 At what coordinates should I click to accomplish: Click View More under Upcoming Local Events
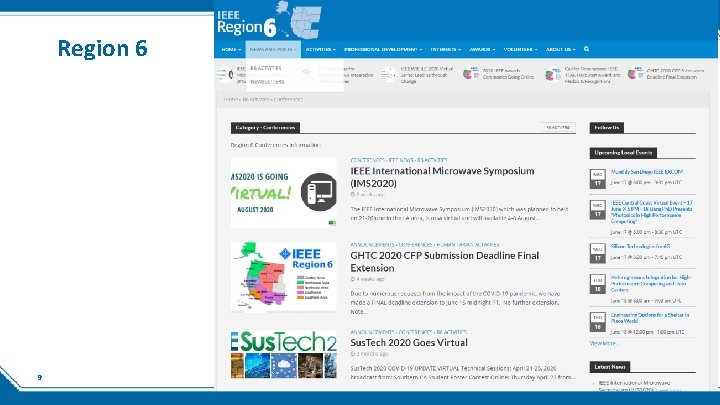pyautogui.click(x=604, y=343)
